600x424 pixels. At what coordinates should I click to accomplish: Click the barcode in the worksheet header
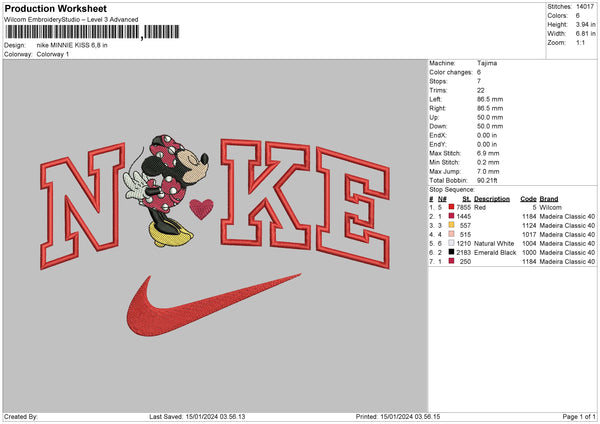coord(92,32)
